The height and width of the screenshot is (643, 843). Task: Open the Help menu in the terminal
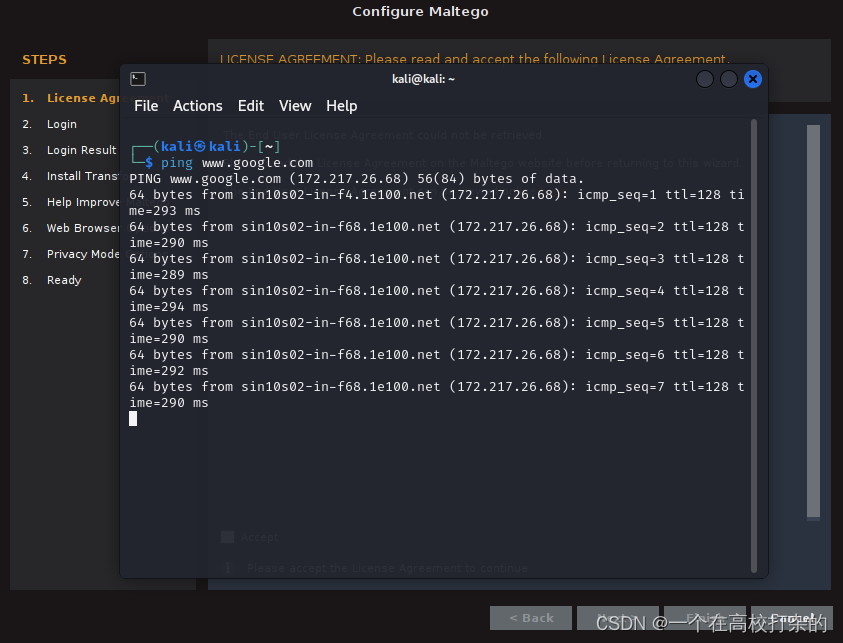pyautogui.click(x=341, y=106)
